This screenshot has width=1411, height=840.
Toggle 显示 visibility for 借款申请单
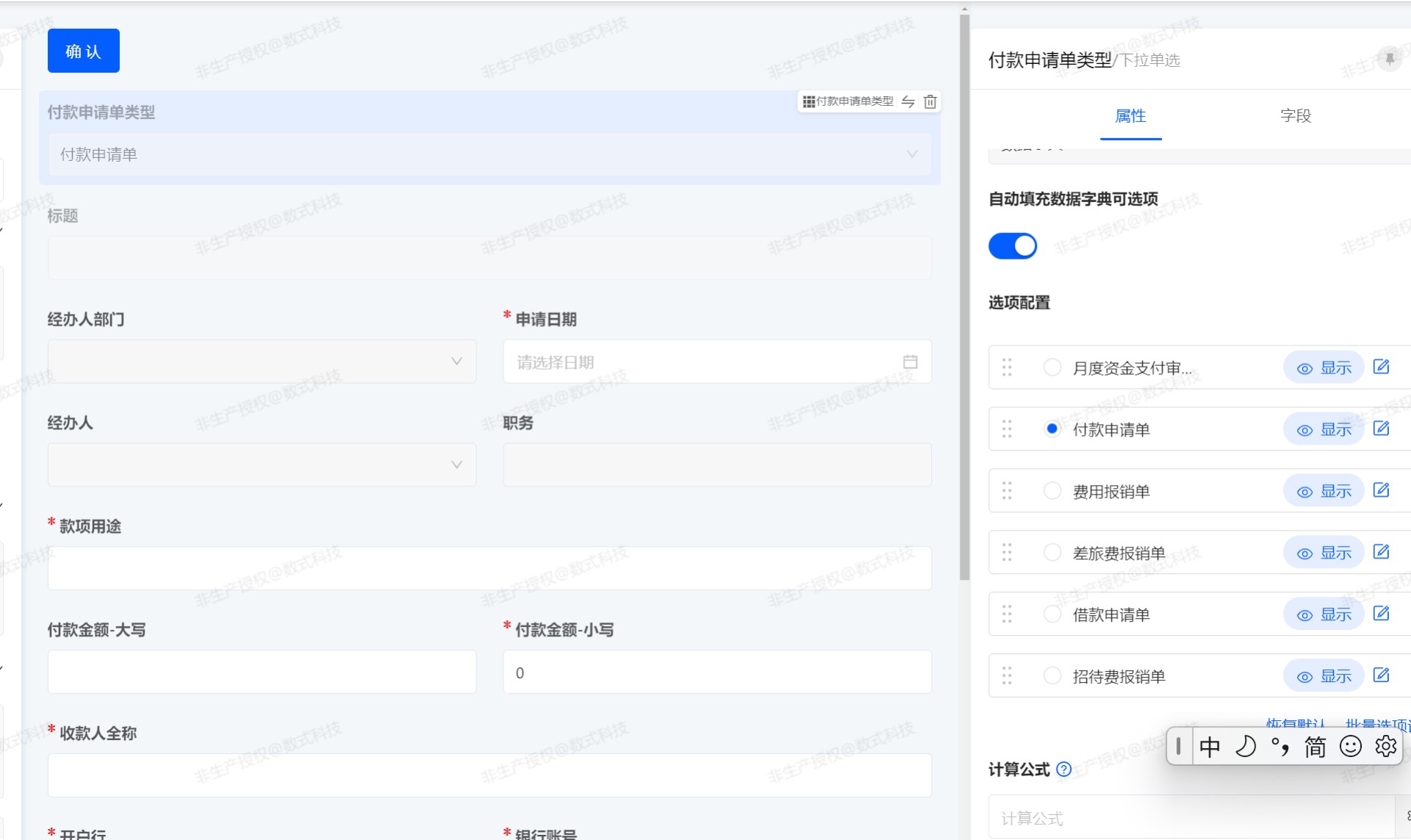(1324, 614)
